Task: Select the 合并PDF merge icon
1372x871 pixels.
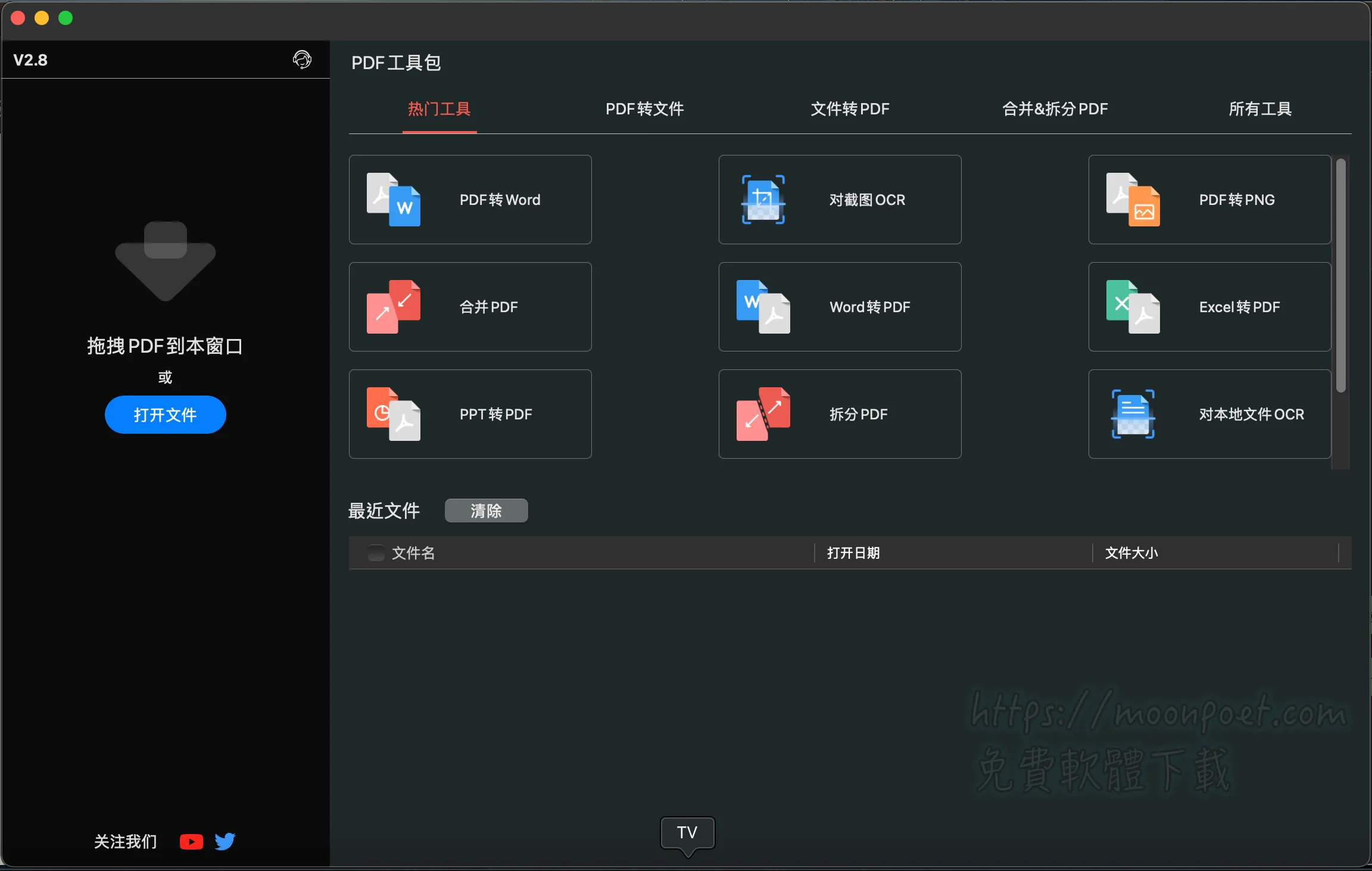Action: (394, 307)
